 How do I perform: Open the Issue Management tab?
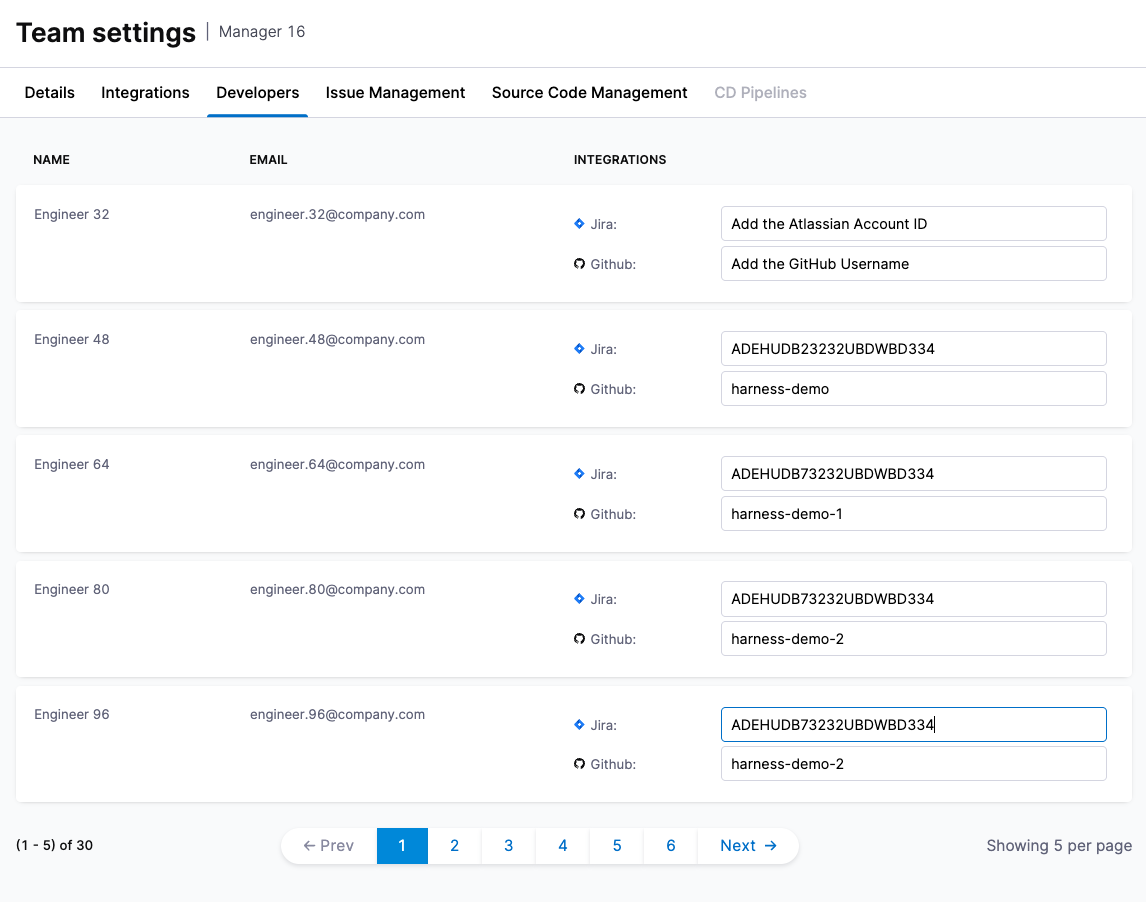pyautogui.click(x=395, y=93)
